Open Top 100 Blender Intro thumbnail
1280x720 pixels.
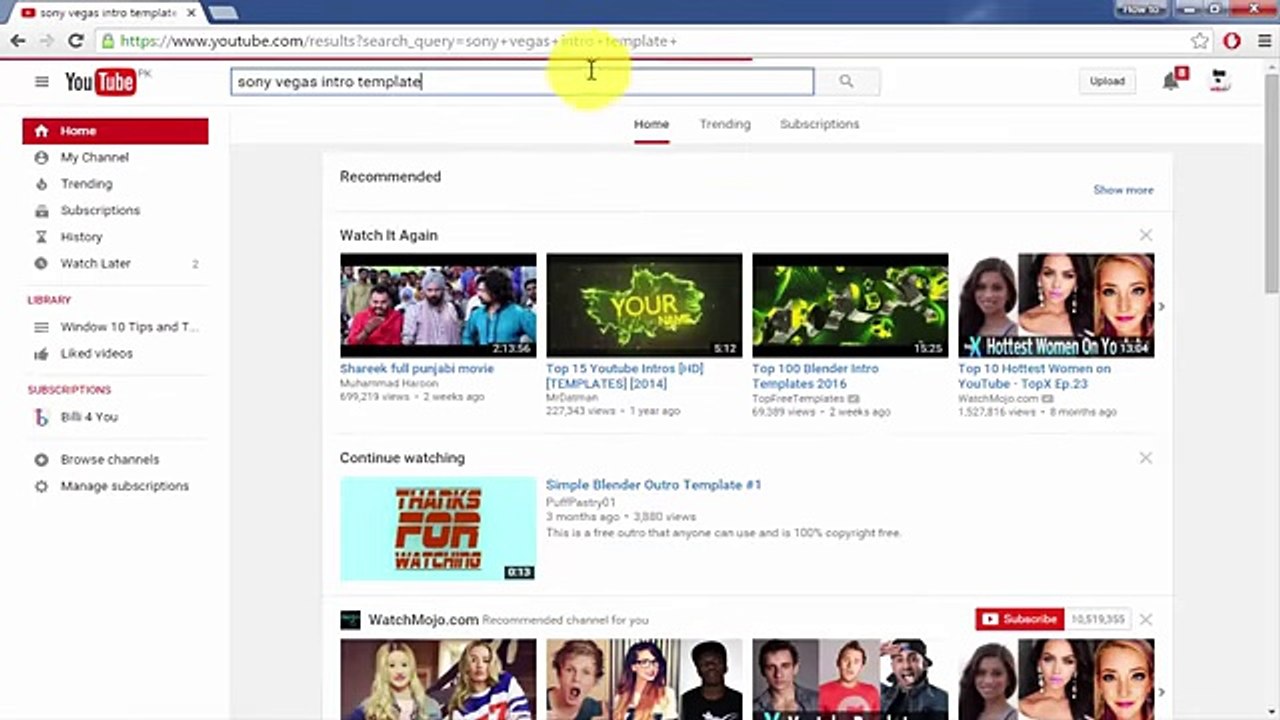click(x=850, y=305)
